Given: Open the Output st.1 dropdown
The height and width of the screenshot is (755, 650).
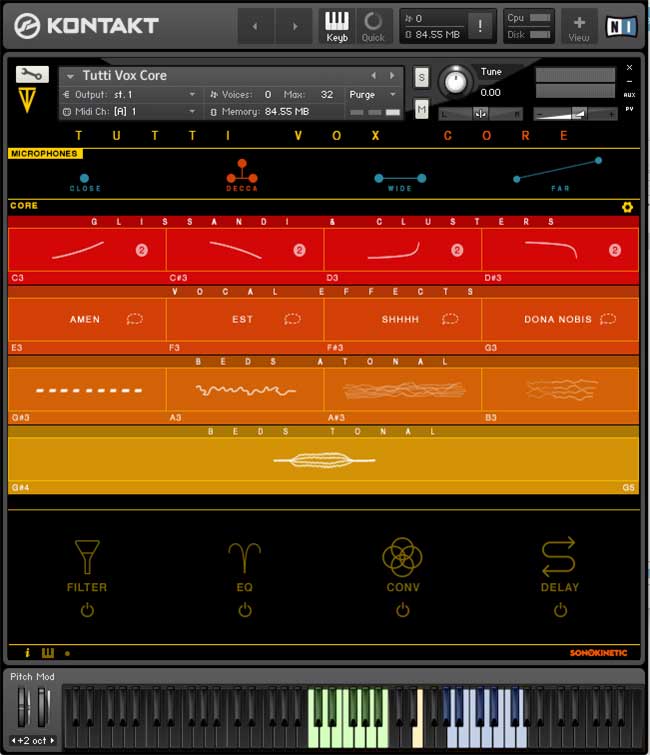Looking at the screenshot, I should 130,94.
